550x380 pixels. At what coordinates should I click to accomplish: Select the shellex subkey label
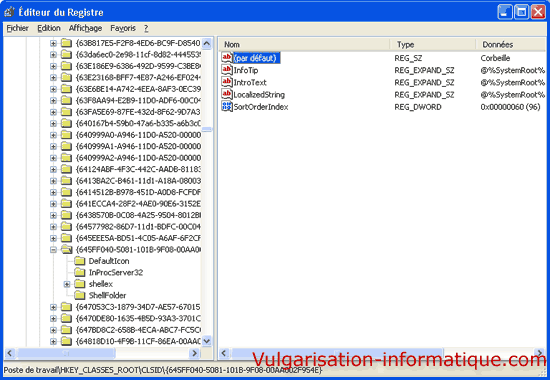click(101, 284)
